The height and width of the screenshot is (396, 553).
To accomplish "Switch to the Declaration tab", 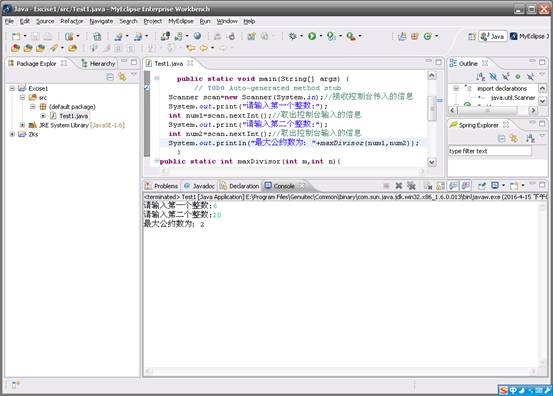I will [239, 186].
